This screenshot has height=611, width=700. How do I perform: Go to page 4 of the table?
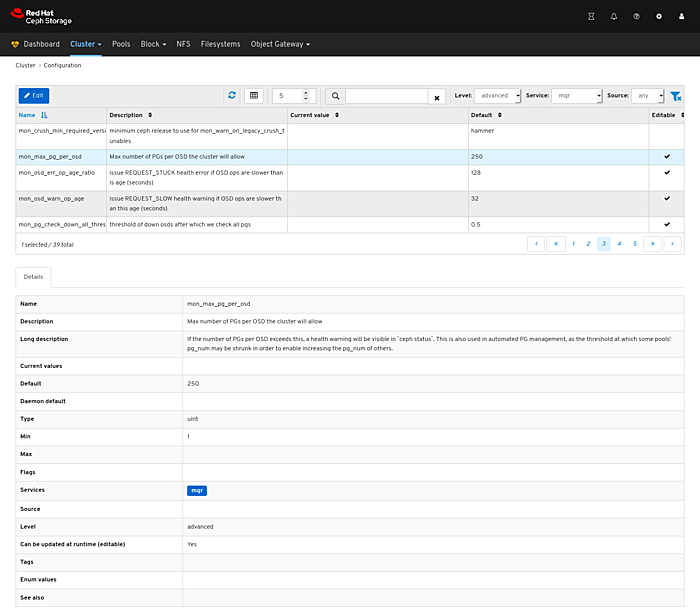pyautogui.click(x=619, y=243)
